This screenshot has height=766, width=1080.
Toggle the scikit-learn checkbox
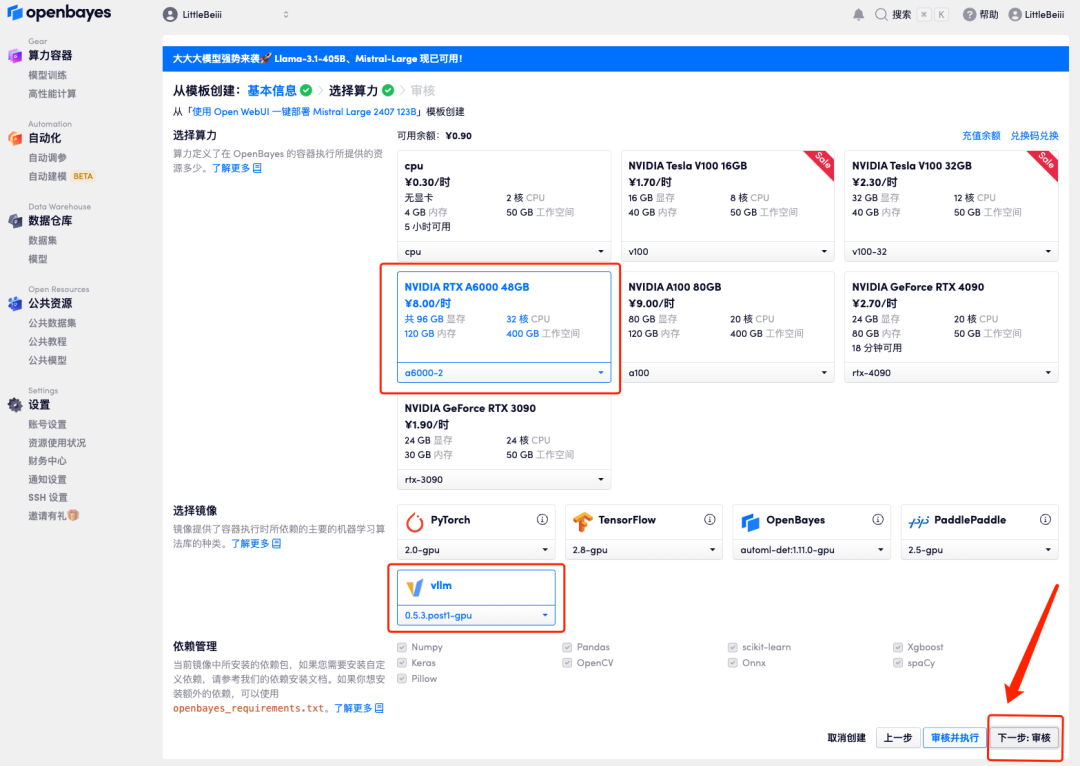click(732, 648)
